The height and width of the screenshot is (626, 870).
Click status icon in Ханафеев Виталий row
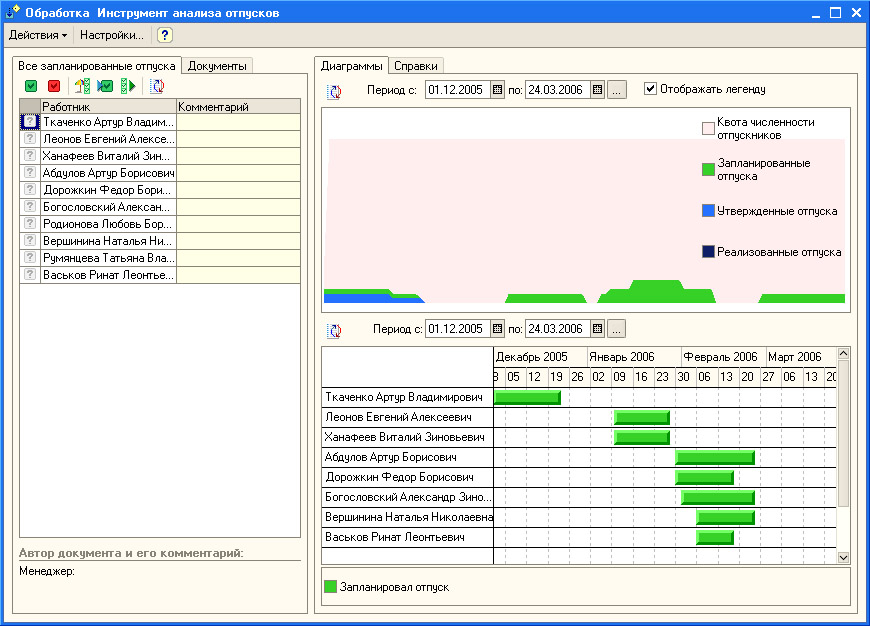point(30,156)
